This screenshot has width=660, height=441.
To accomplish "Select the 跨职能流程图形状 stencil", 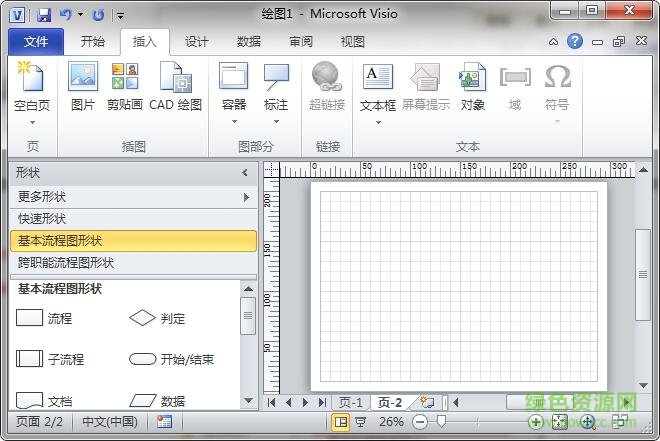I will [x=133, y=263].
